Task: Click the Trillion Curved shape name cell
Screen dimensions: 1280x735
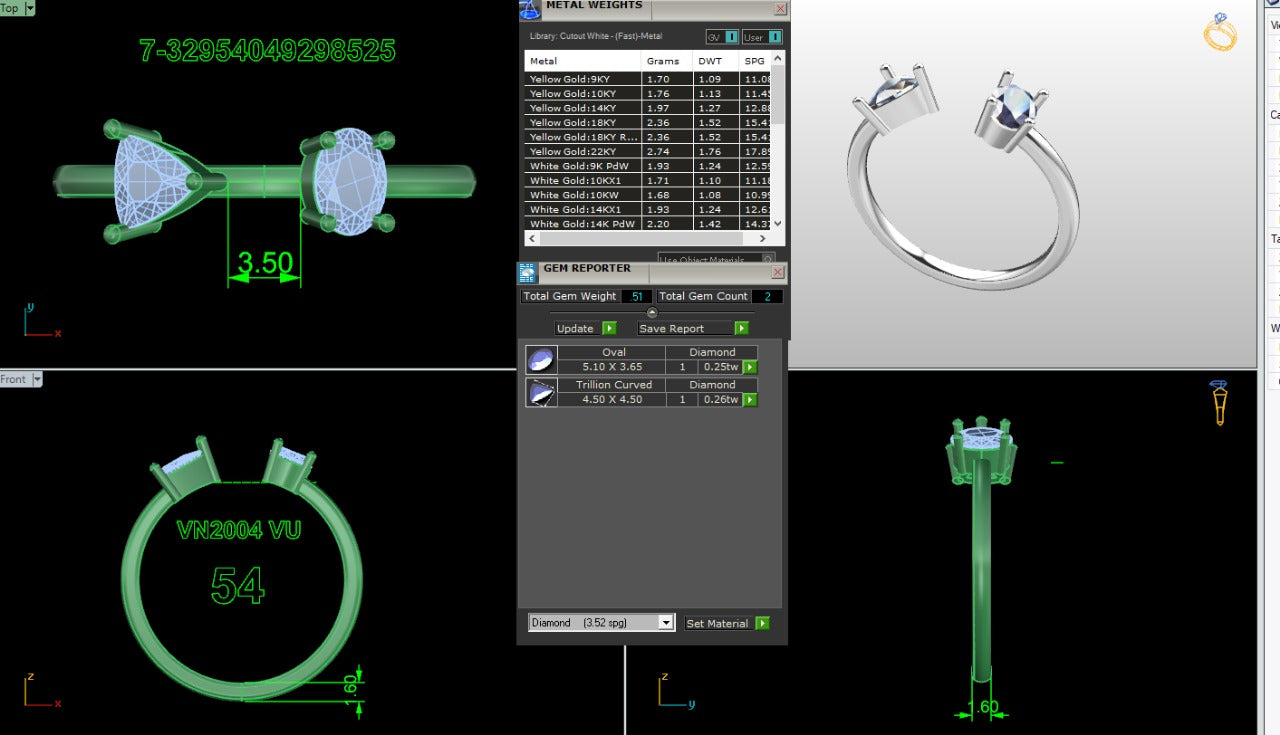Action: coord(613,384)
